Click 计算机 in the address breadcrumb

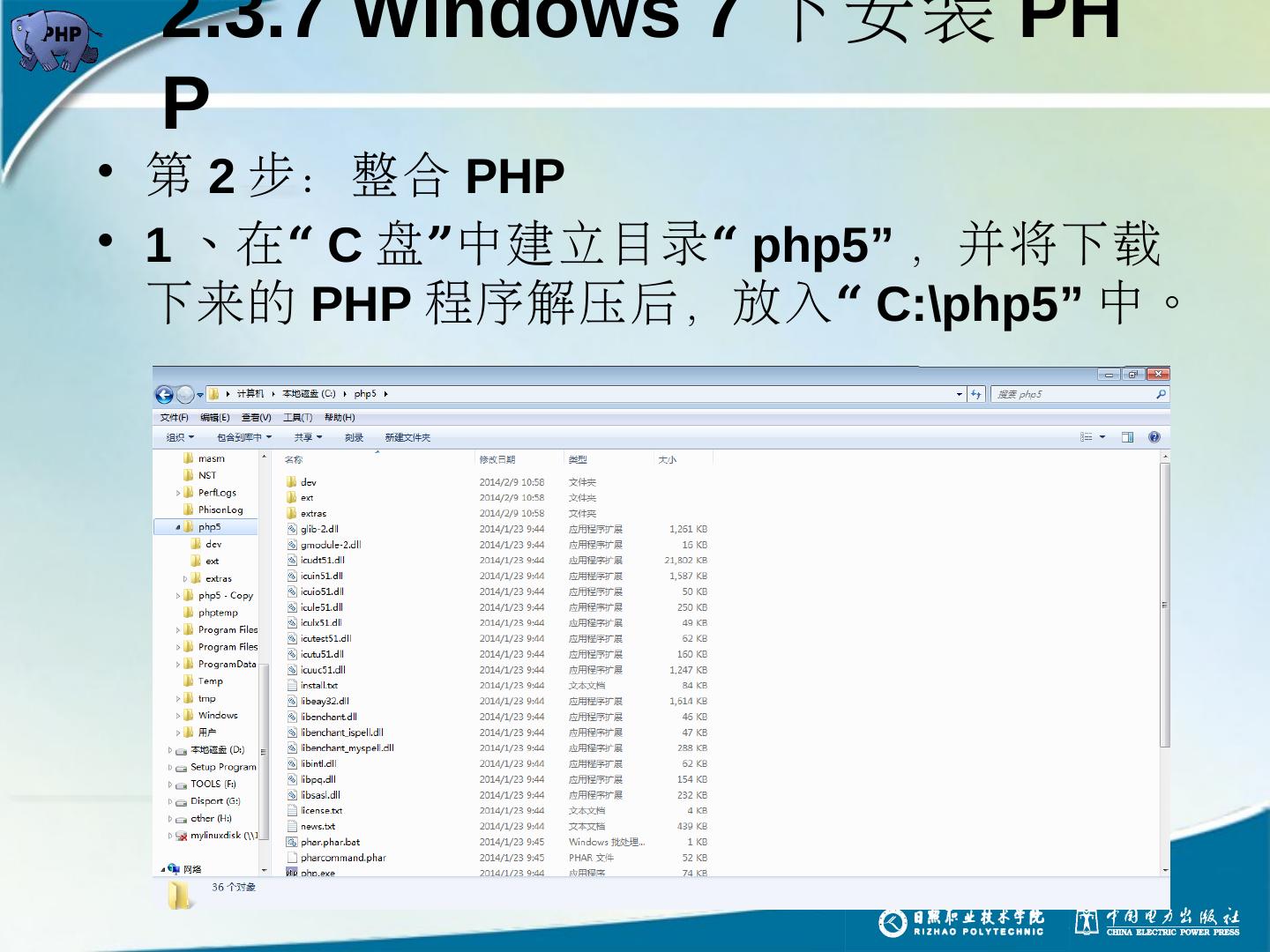point(250,394)
